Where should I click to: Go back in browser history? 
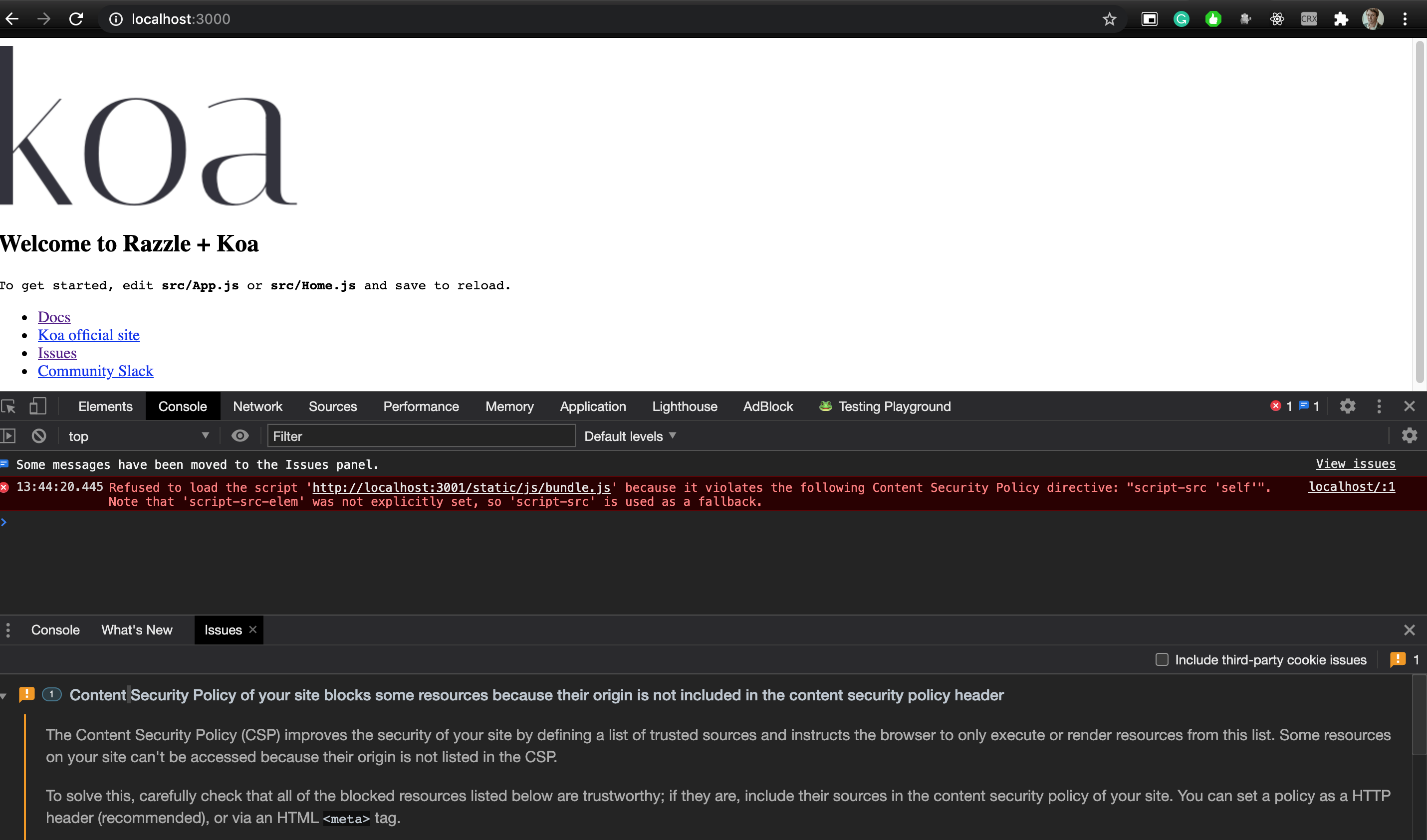tap(12, 19)
